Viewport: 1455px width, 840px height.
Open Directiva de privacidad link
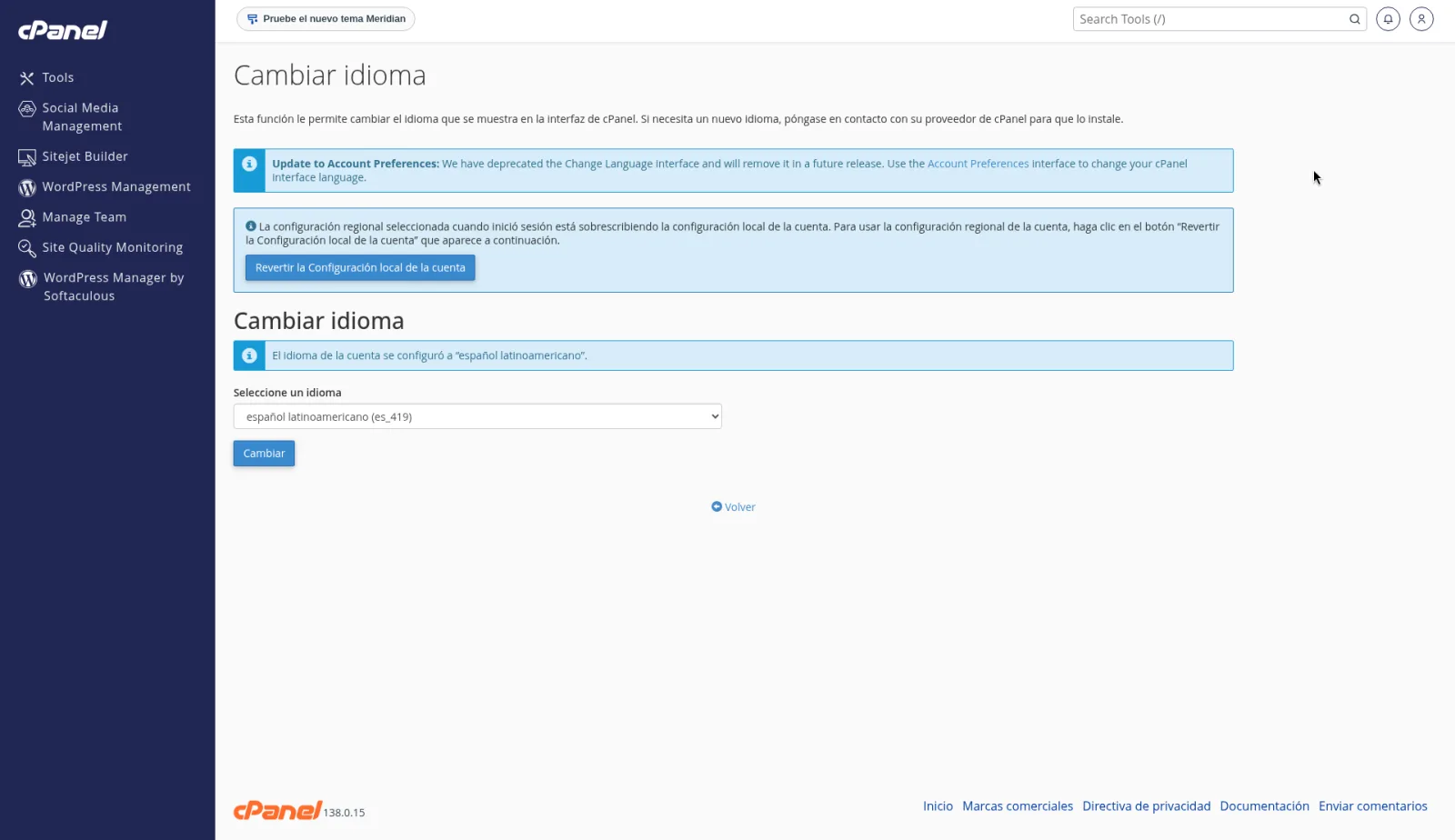click(x=1146, y=806)
